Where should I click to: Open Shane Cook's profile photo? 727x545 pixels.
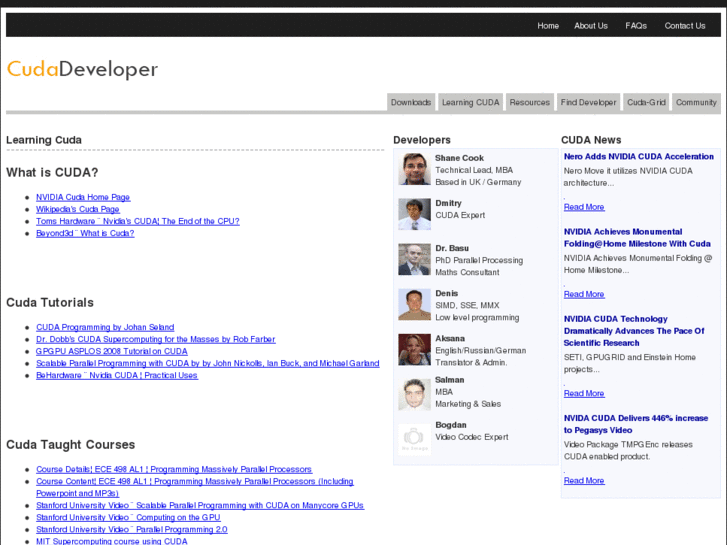pyautogui.click(x=415, y=169)
